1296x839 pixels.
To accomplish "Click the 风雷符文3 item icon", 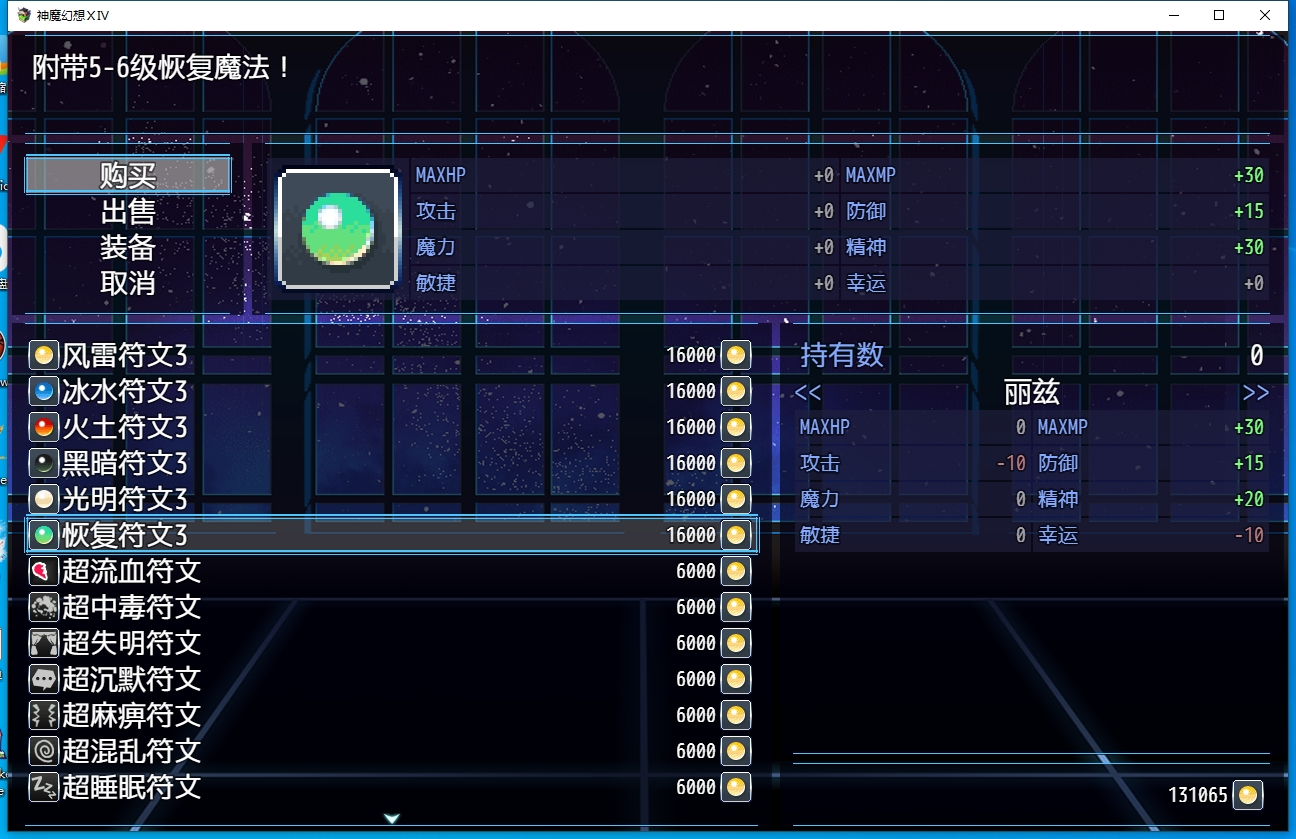I will [x=43, y=355].
